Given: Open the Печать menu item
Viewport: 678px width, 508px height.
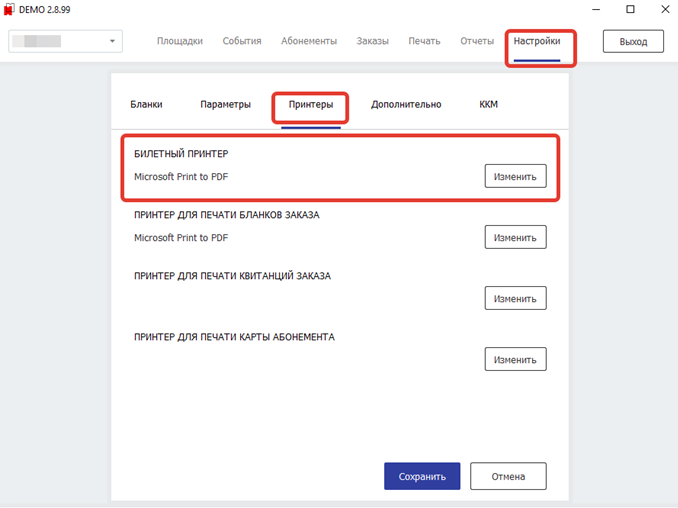Looking at the screenshot, I should [424, 42].
